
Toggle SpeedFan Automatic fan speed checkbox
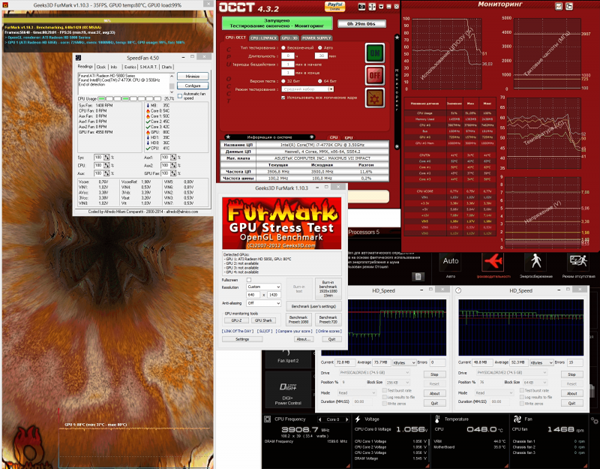click(180, 96)
